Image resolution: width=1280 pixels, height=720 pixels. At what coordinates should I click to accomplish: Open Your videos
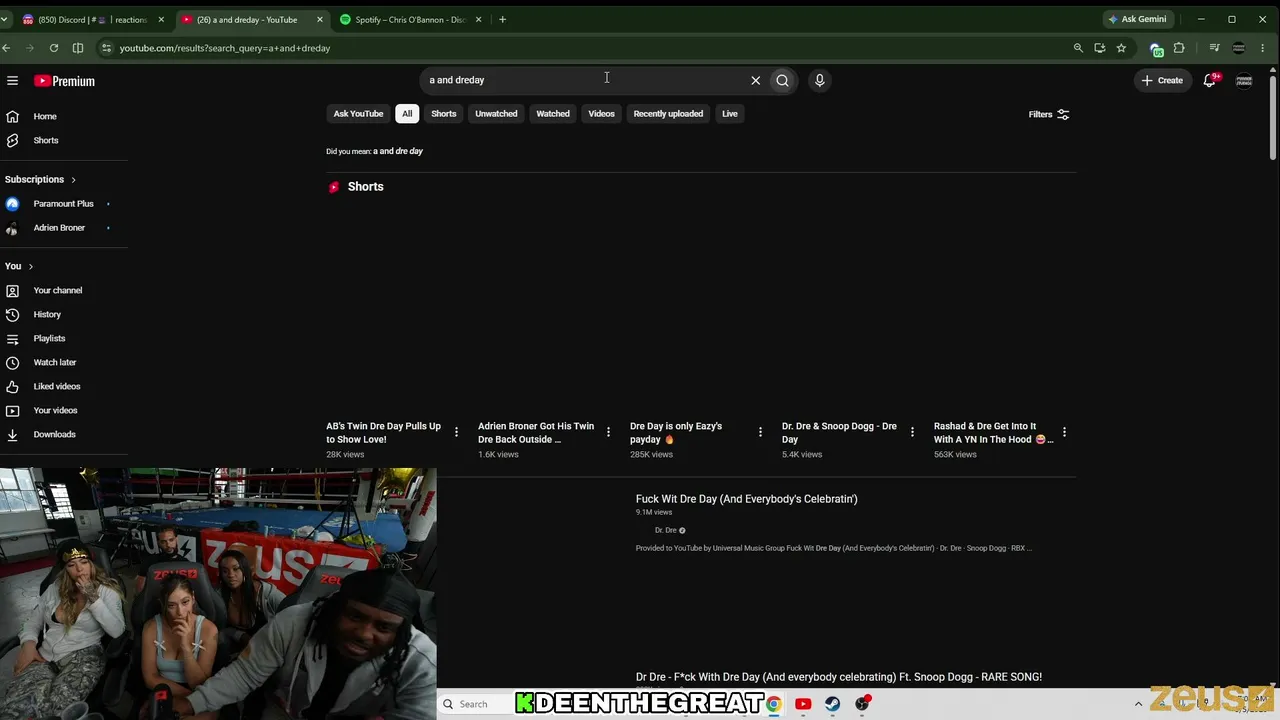55,410
